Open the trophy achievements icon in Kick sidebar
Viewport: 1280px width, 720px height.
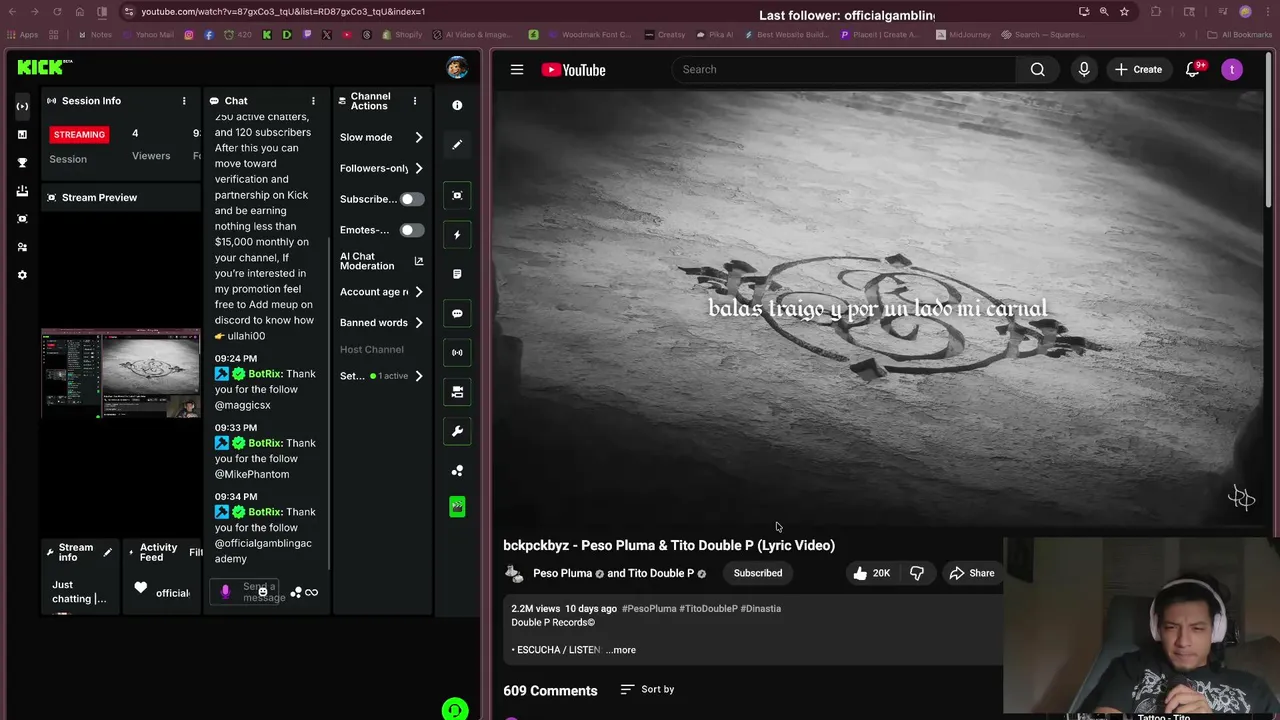pos(22,162)
